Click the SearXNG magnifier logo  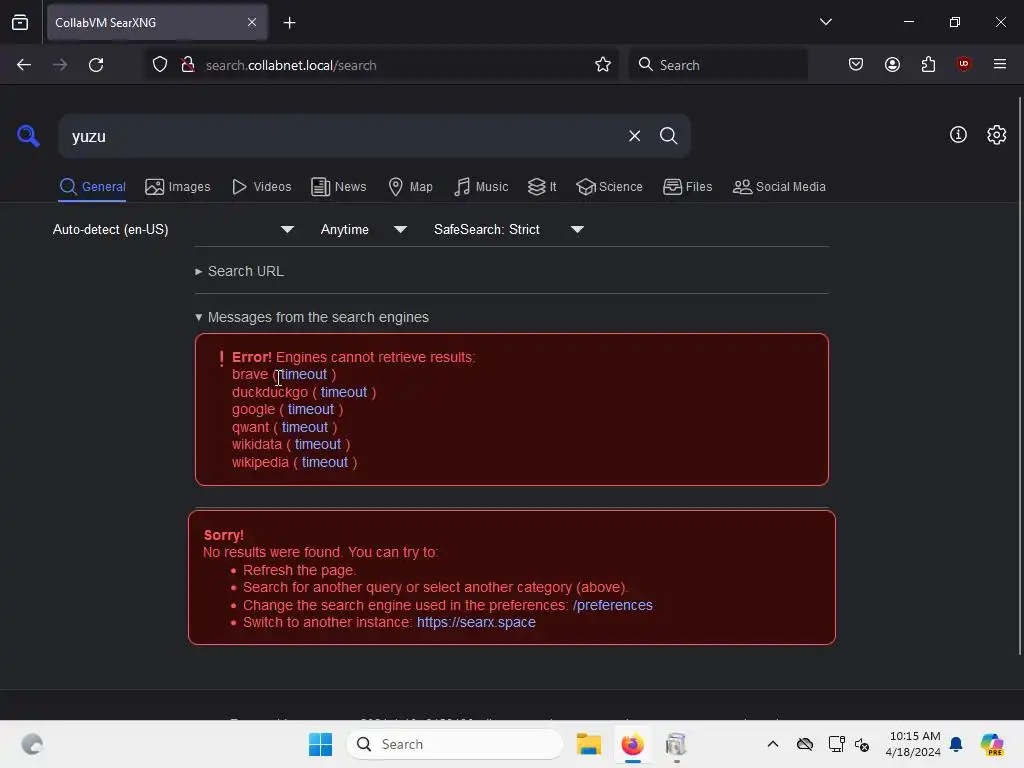coord(28,136)
